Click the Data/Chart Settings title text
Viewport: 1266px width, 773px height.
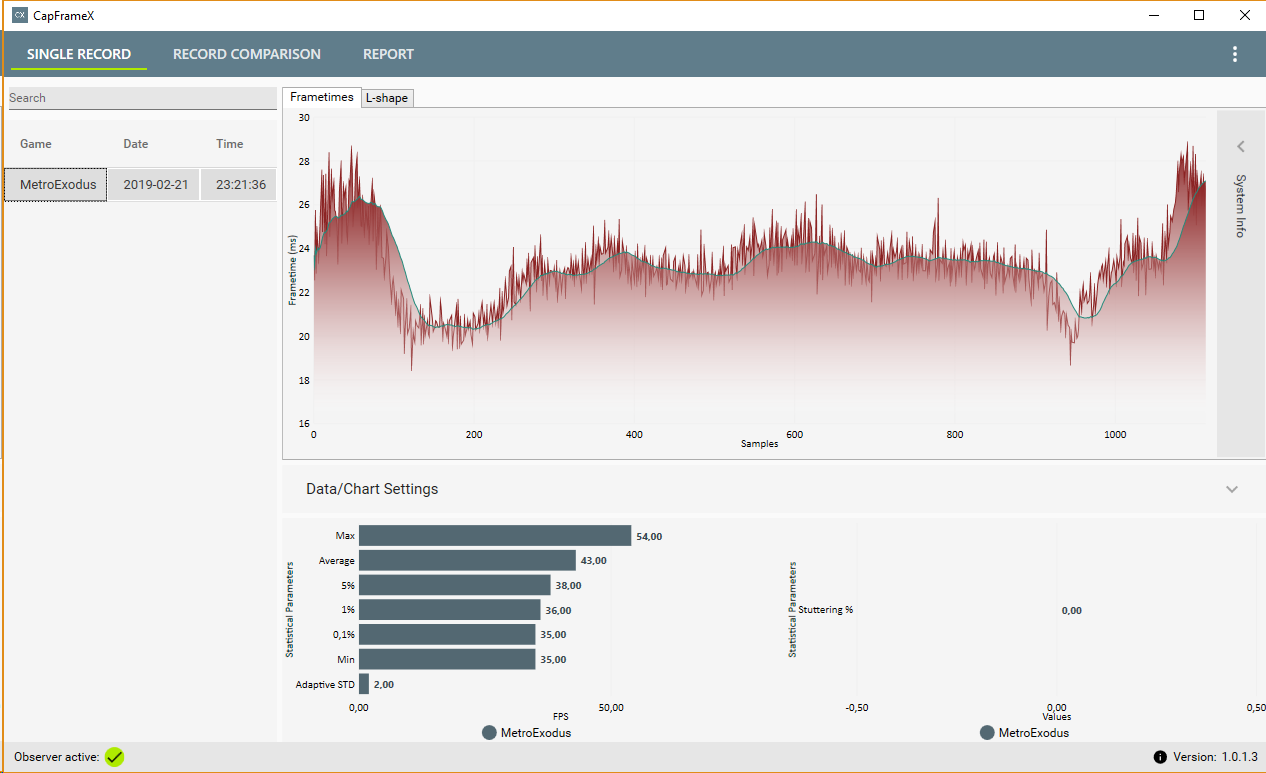point(372,489)
